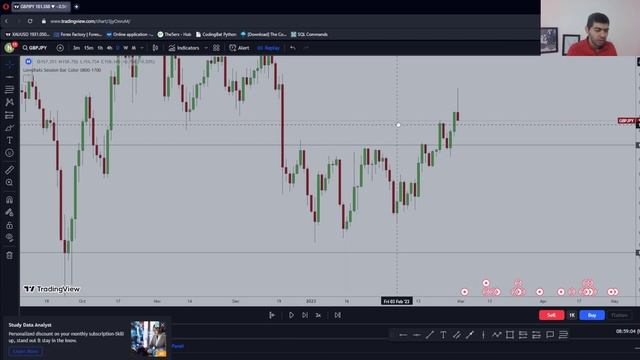
Task: Open indicator templates grid
Action: point(216,48)
